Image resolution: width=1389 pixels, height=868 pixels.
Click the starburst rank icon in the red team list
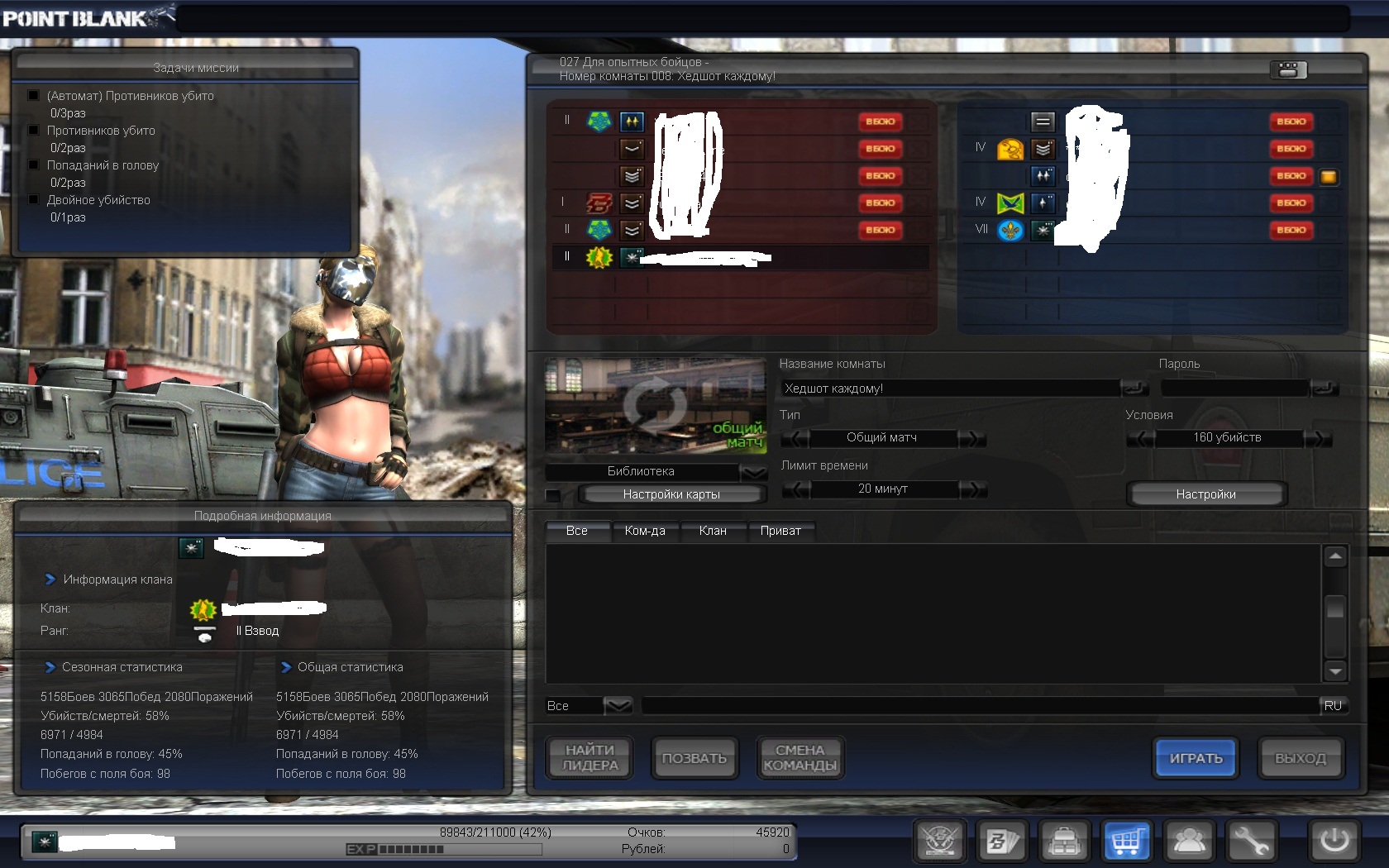click(632, 257)
